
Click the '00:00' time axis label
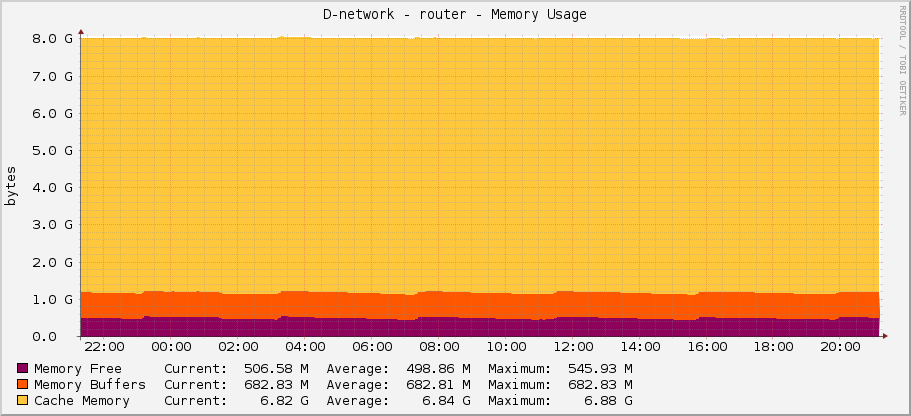pyautogui.click(x=171, y=347)
